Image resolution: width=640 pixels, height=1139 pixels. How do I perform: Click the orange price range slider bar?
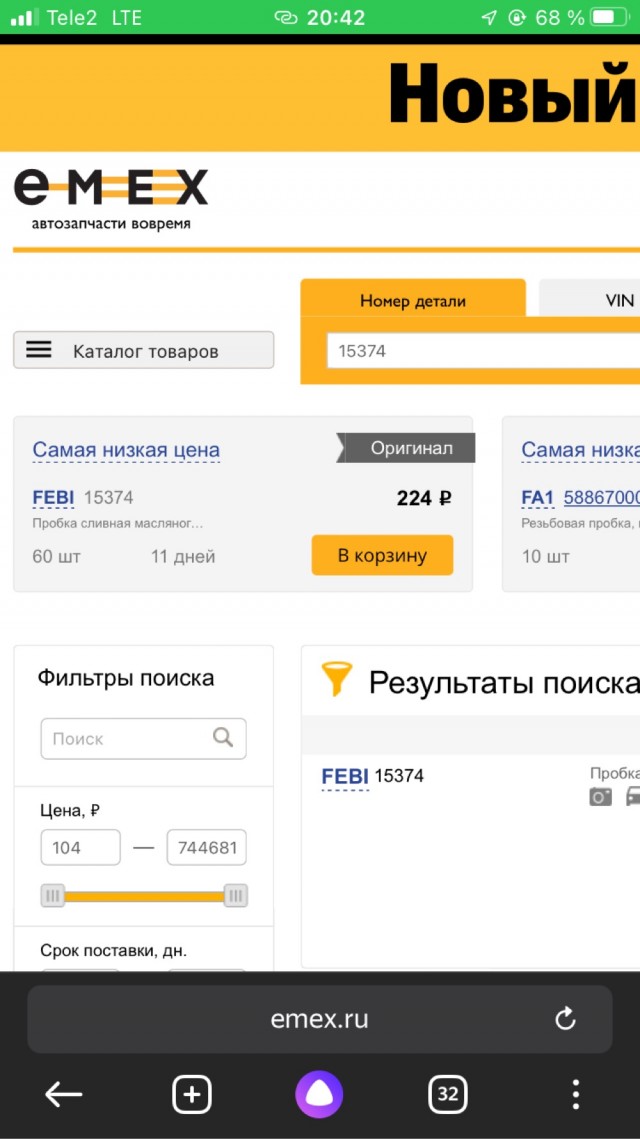pyautogui.click(x=144, y=896)
